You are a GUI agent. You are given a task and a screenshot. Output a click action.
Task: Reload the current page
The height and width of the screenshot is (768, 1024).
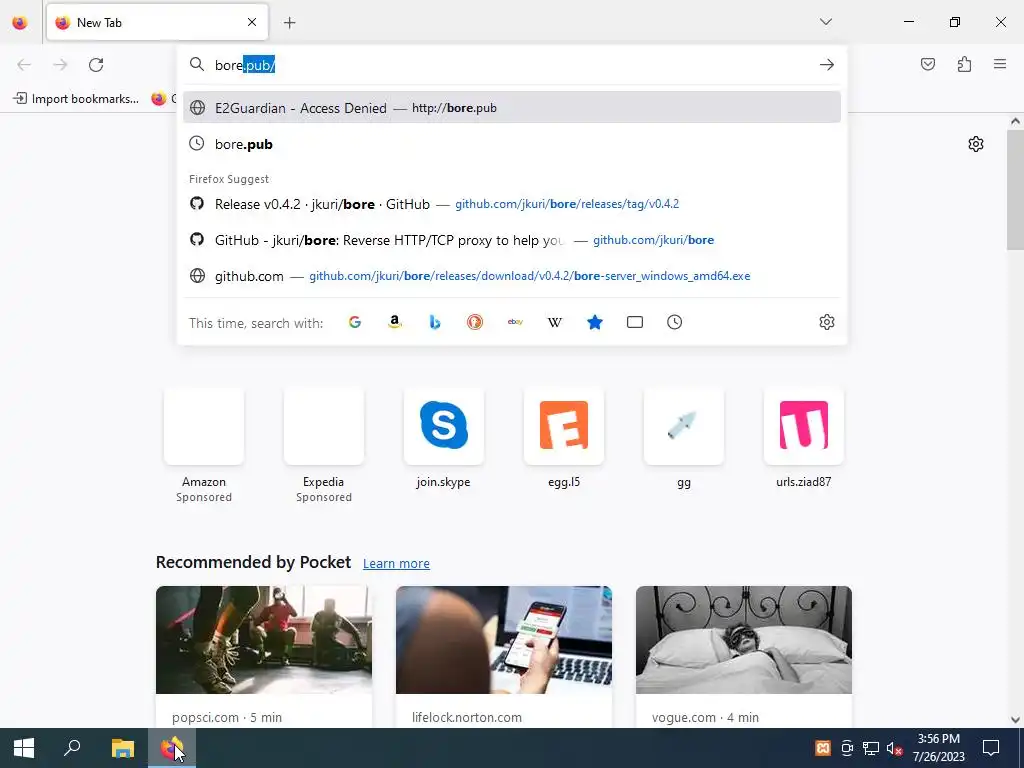(96, 65)
